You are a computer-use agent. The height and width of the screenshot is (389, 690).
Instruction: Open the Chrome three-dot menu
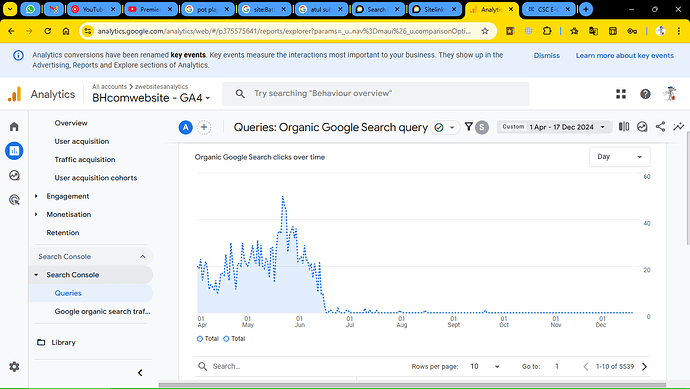tap(679, 31)
